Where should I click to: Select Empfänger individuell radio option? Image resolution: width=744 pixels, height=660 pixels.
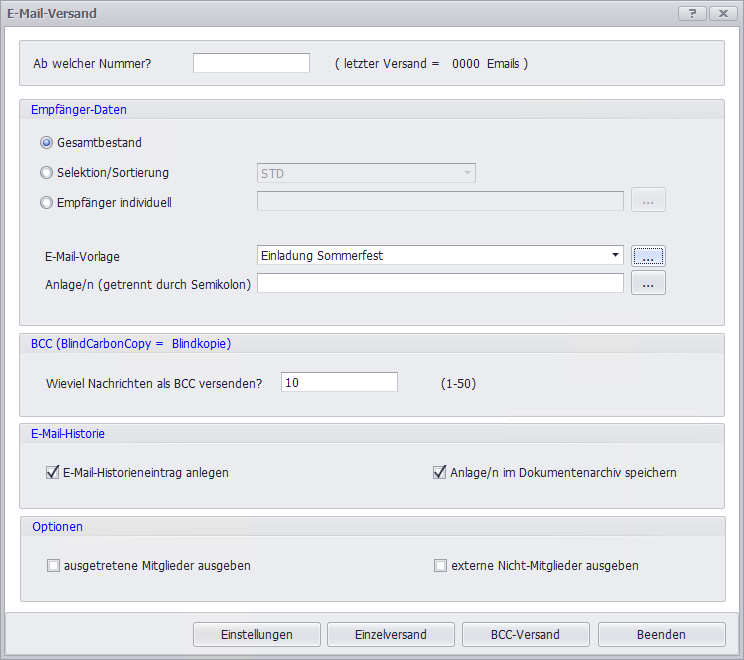[46, 203]
